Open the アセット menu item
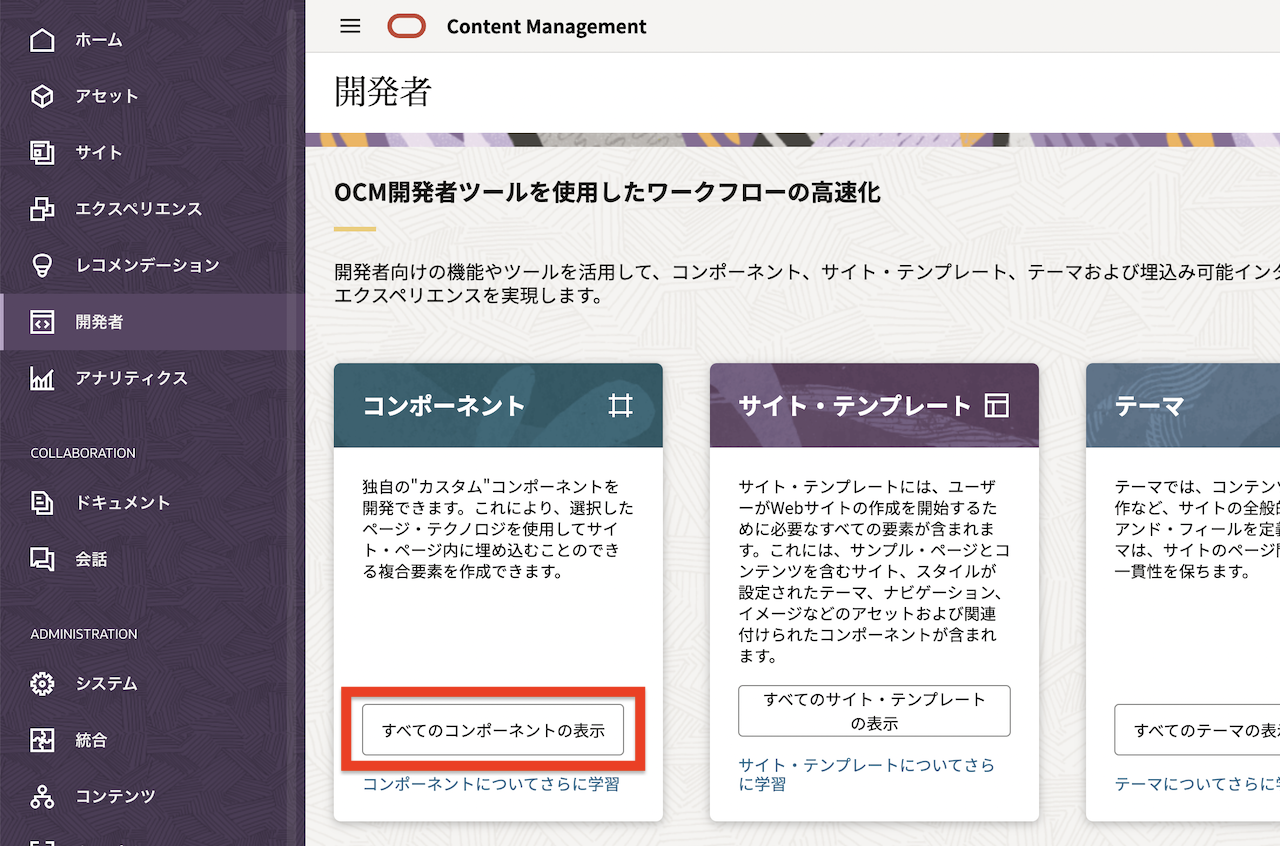The height and width of the screenshot is (846, 1280). 152,96
